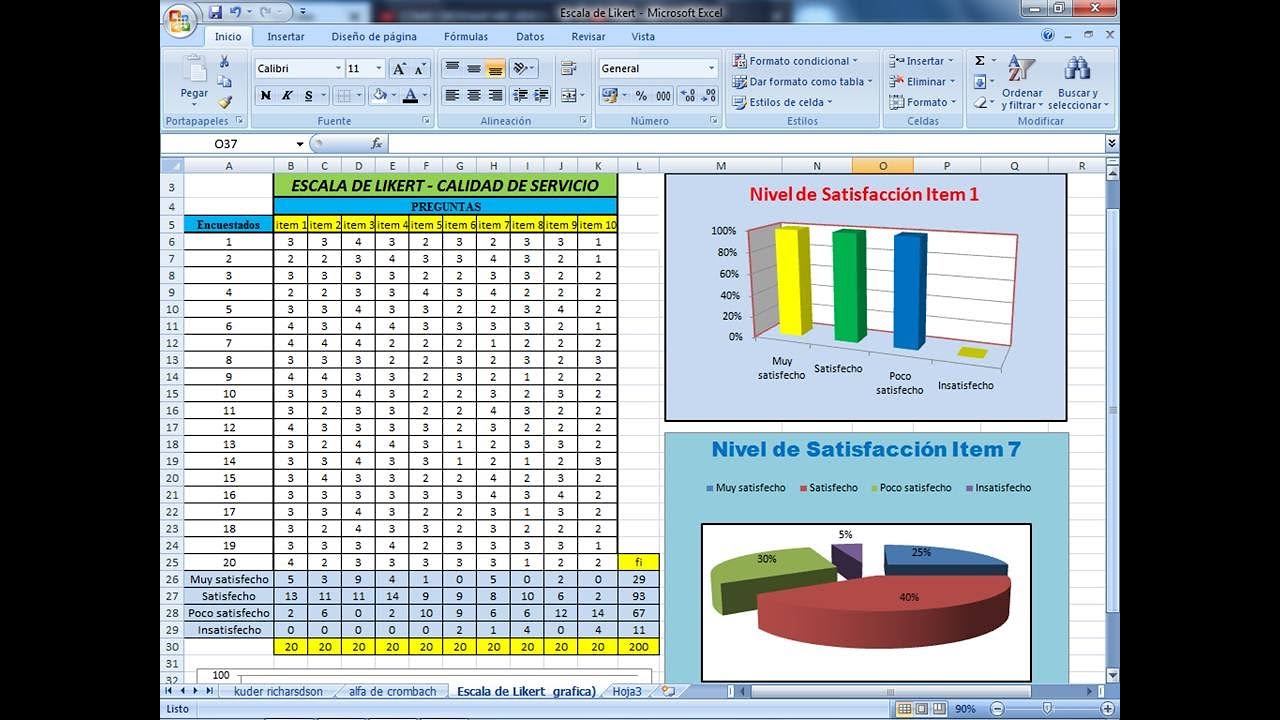Viewport: 1280px width, 720px height.
Task: Toggle bottom vertical alignment button
Action: point(495,69)
